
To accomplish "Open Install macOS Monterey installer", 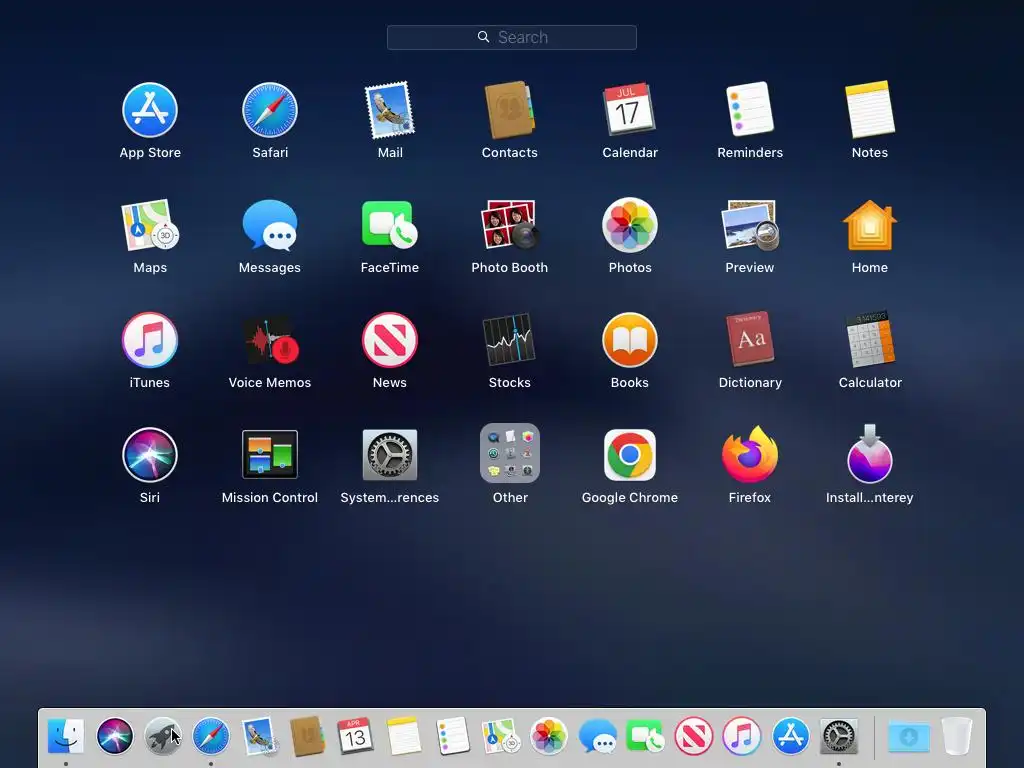I will 870,454.
